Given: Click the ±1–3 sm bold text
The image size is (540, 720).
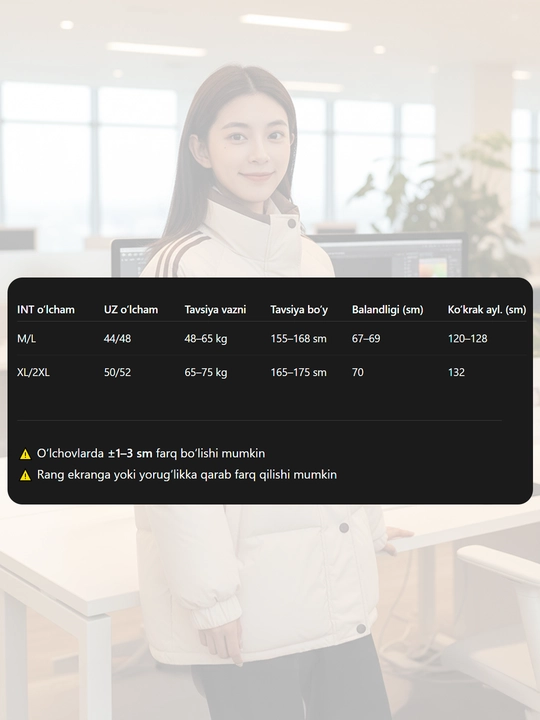Looking at the screenshot, I should click(130, 453).
